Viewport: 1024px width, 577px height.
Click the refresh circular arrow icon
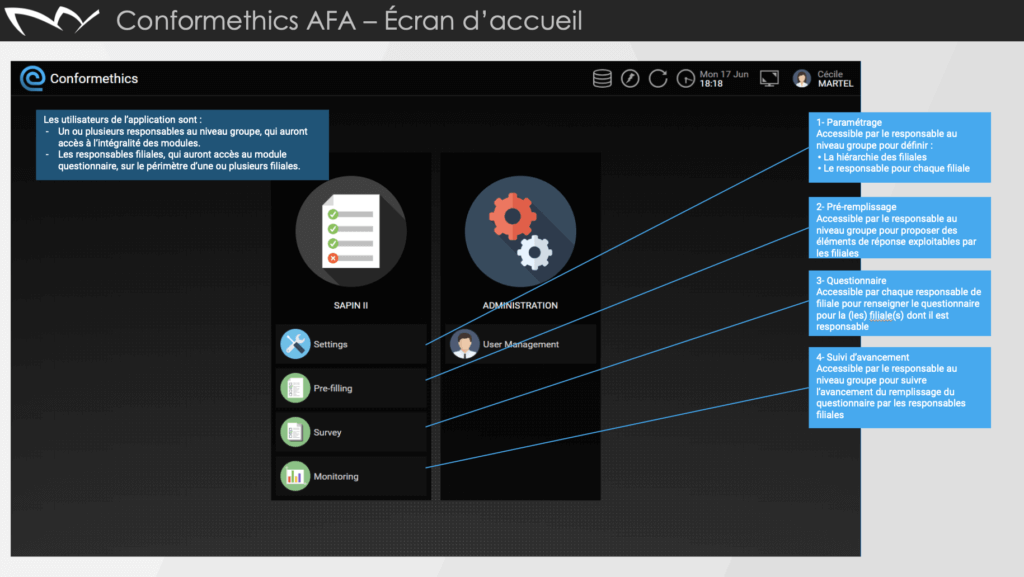click(x=658, y=78)
